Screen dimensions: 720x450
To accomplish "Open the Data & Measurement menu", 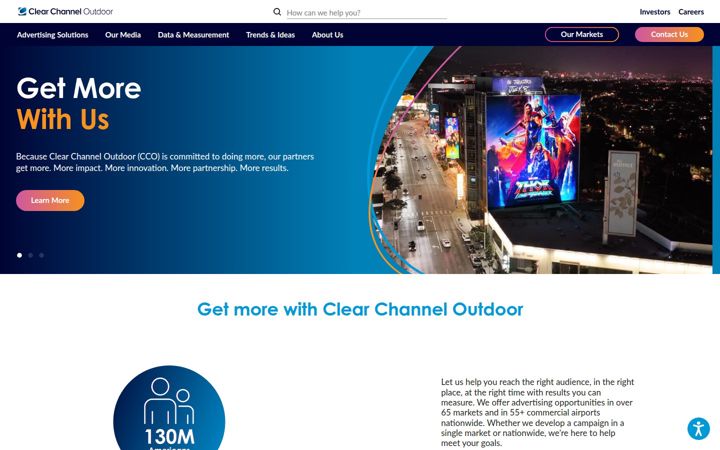I will pos(193,35).
